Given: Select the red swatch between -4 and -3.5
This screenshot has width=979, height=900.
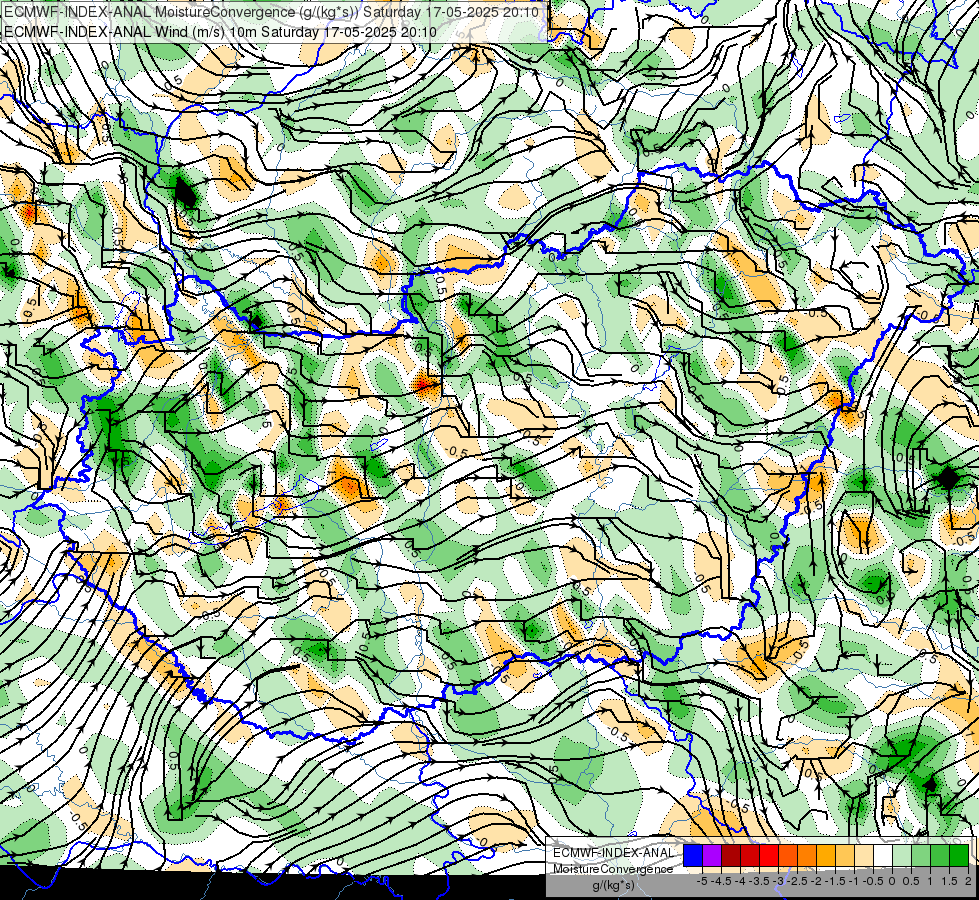Looking at the screenshot, I should coord(750,856).
